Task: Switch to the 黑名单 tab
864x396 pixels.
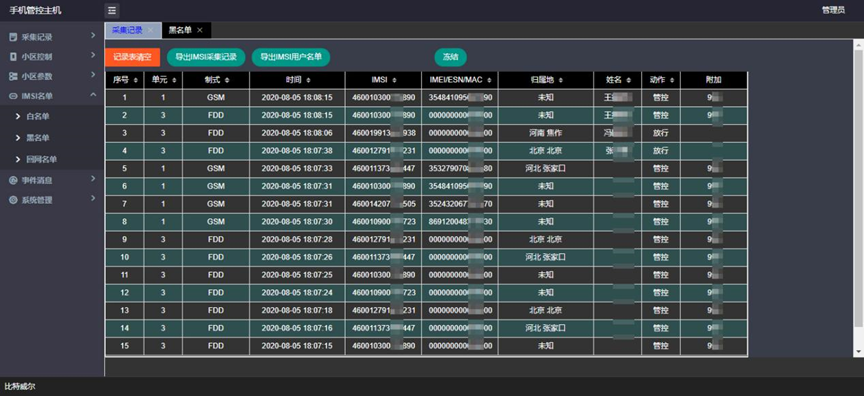Action: (180, 30)
